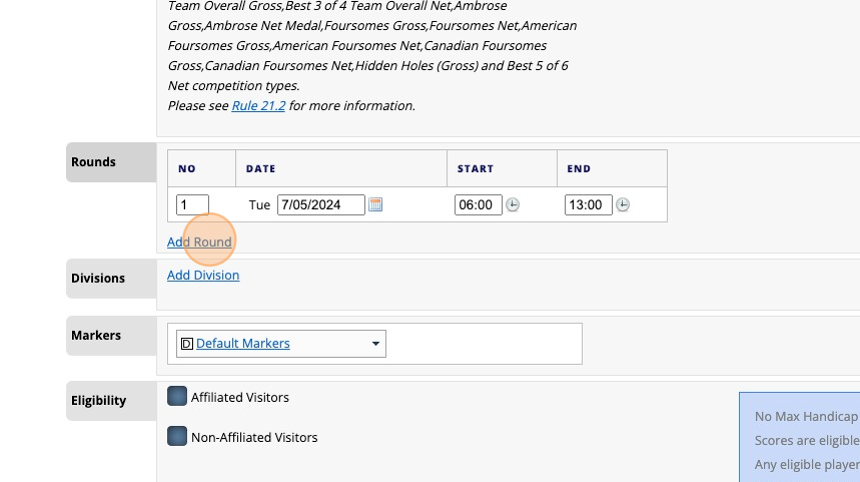Expand the Default Markers dropdown arrow
Image resolution: width=860 pixels, height=482 pixels.
(x=376, y=344)
